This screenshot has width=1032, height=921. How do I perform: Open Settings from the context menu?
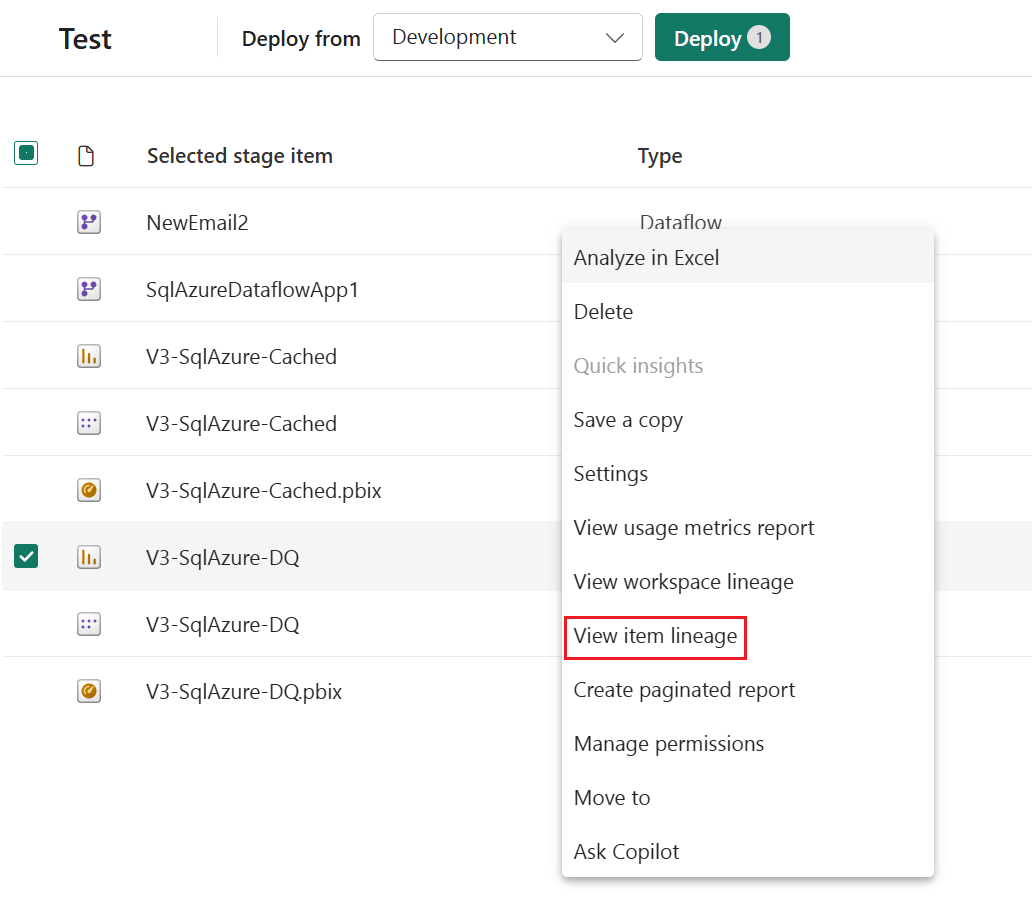click(x=610, y=473)
